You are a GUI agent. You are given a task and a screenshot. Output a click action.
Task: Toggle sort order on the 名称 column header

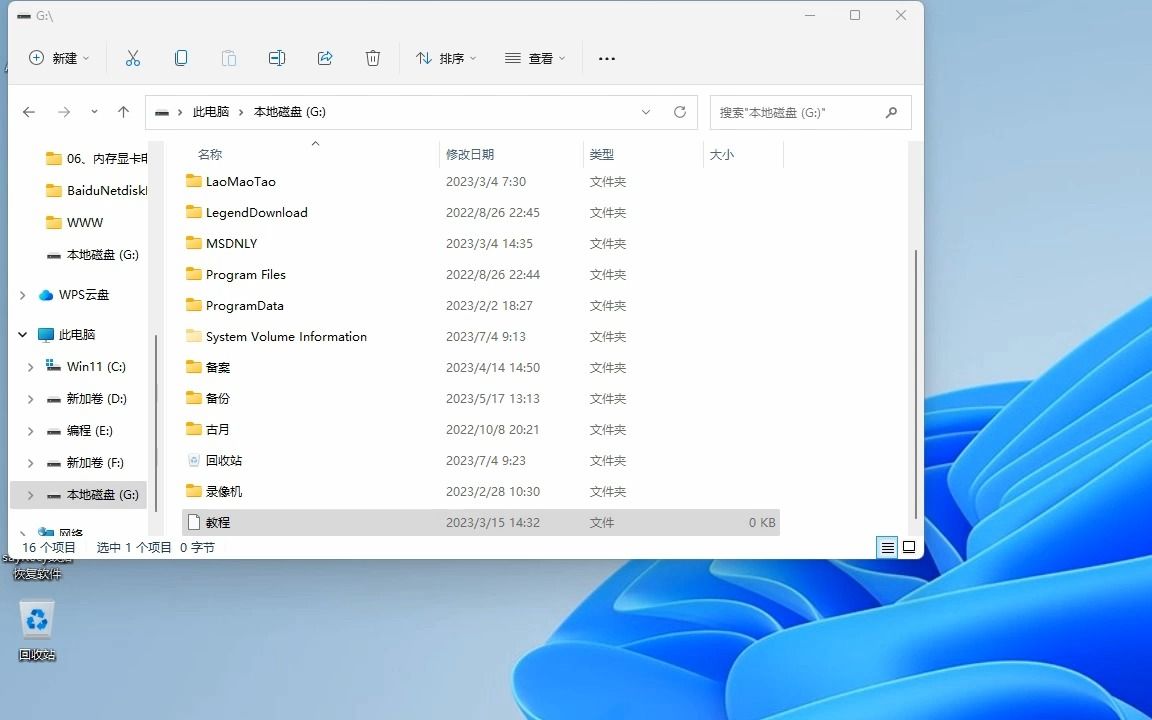pos(210,154)
